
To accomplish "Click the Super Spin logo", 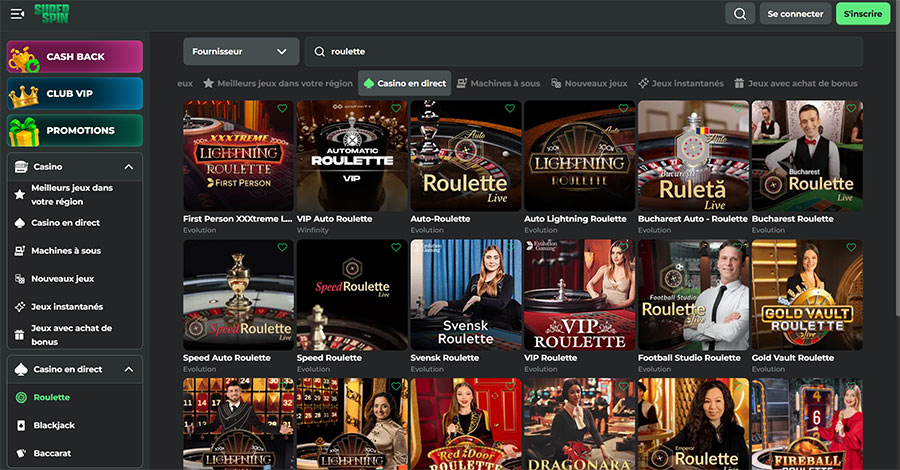I will [x=51, y=13].
